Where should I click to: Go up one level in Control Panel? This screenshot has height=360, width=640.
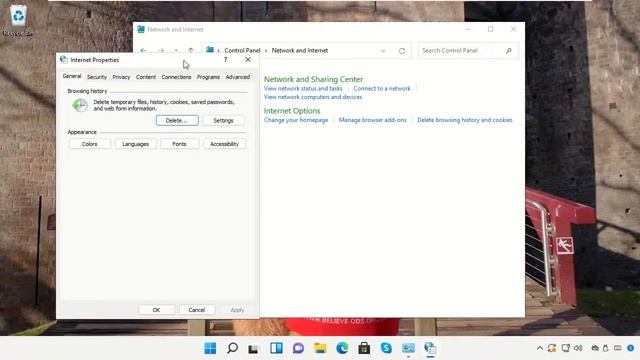(x=191, y=51)
